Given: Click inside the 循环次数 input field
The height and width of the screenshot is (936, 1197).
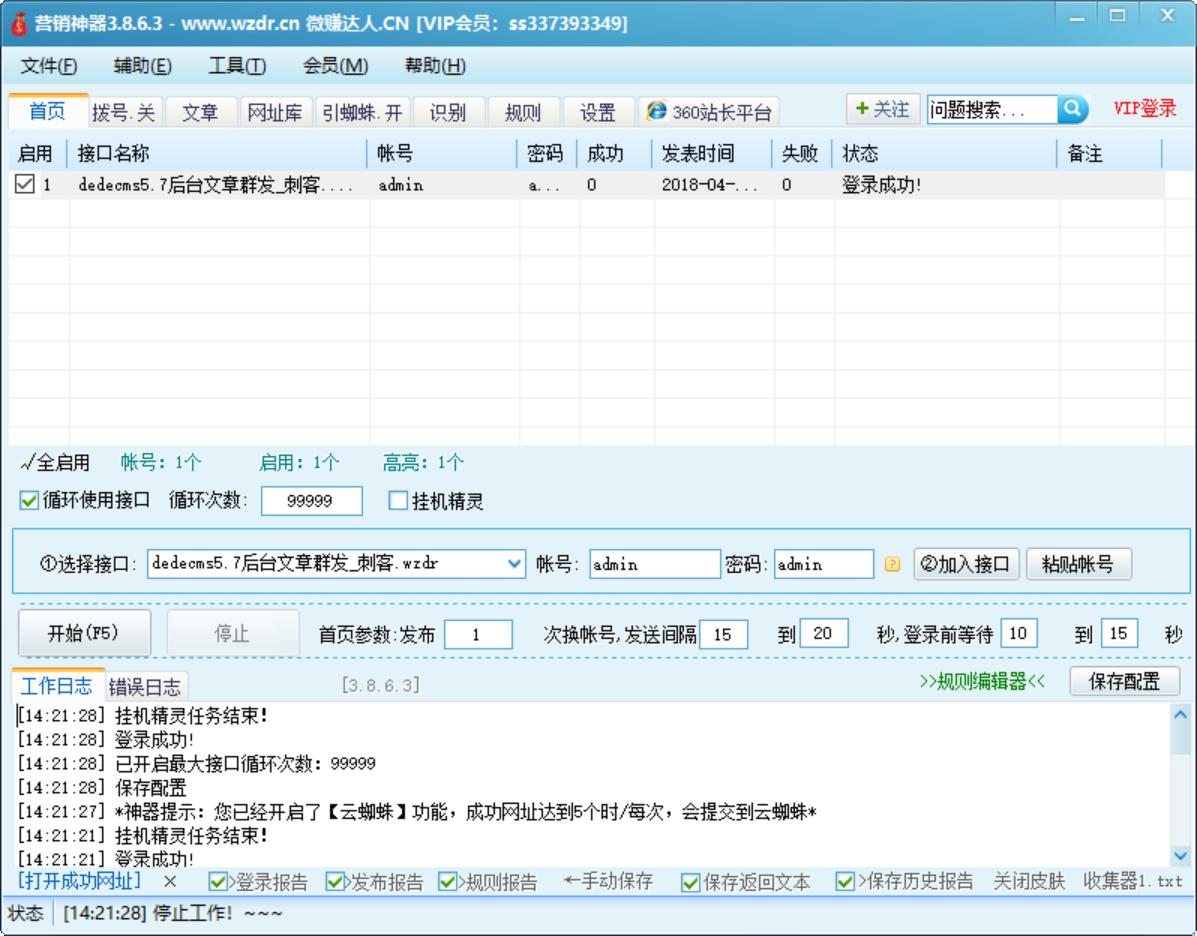Looking at the screenshot, I should (311, 500).
